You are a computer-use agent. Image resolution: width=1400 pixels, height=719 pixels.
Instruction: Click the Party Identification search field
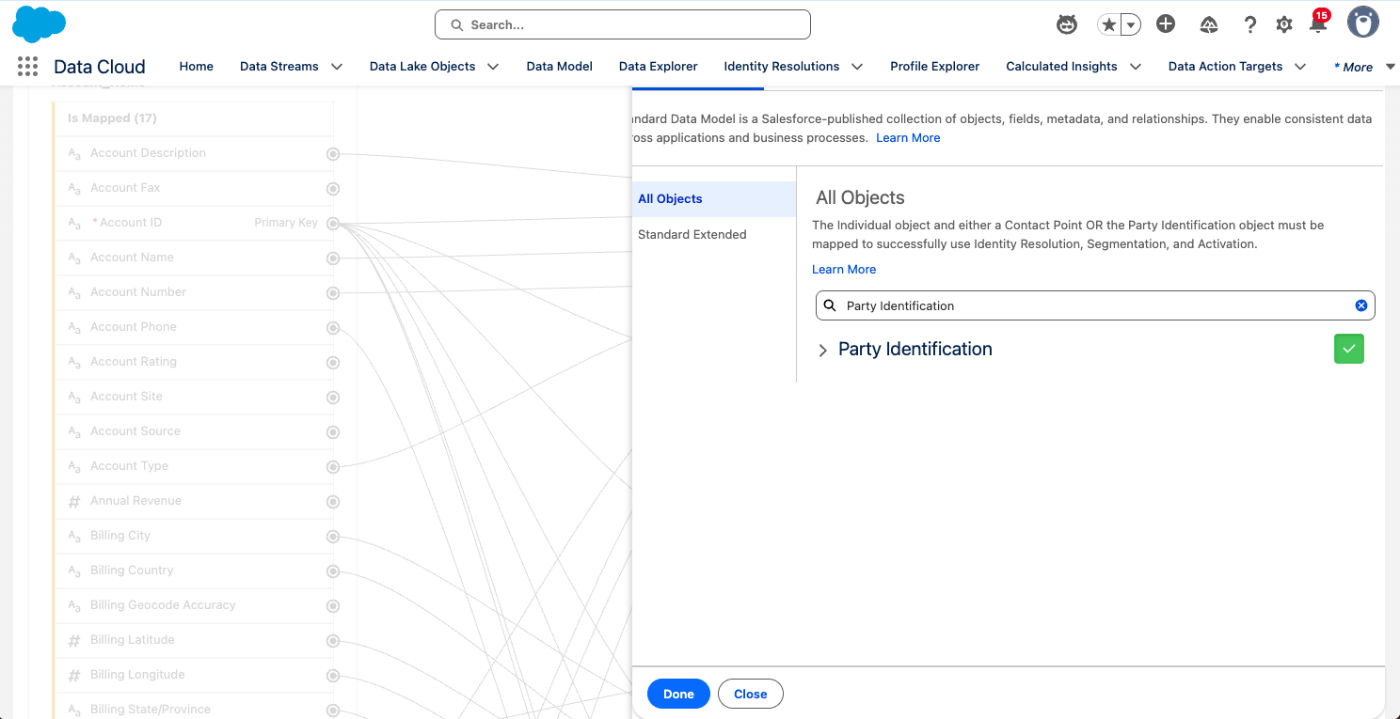point(1095,306)
